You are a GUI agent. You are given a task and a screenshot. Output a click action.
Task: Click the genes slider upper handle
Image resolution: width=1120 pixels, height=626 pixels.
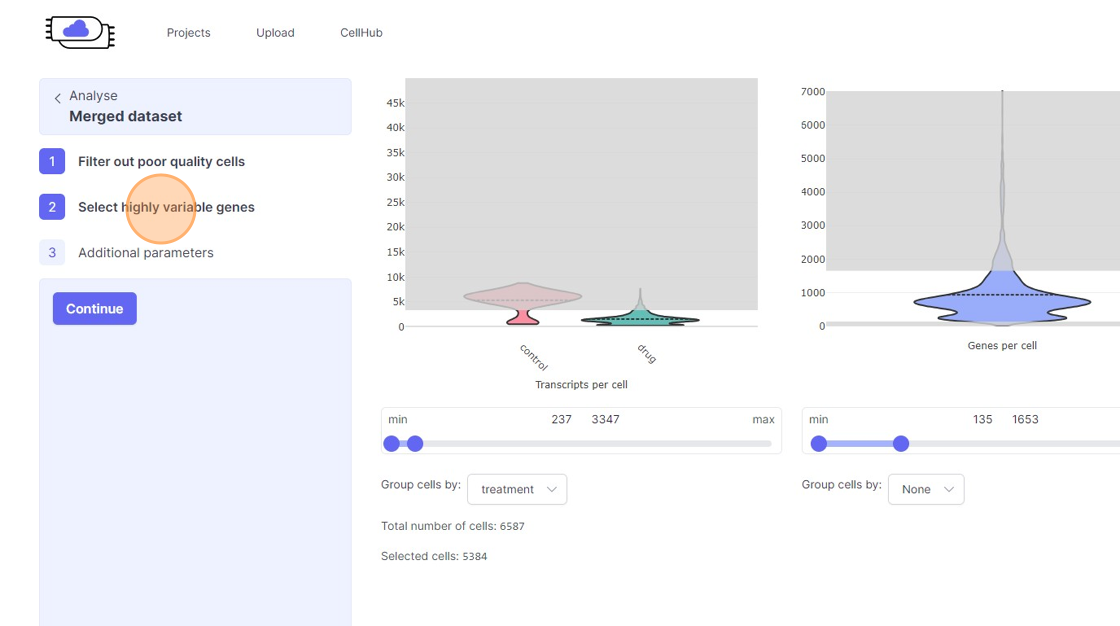[901, 444]
